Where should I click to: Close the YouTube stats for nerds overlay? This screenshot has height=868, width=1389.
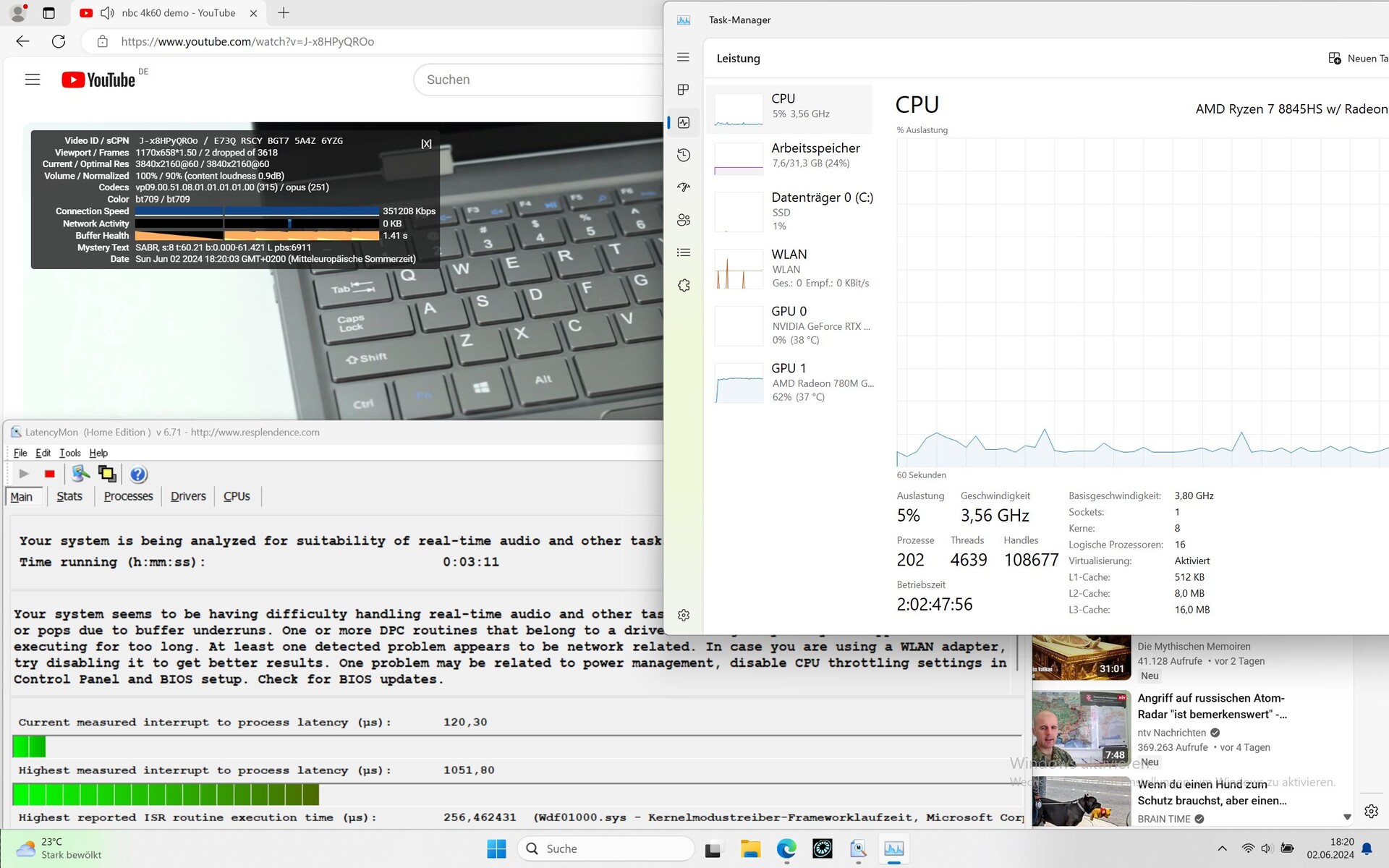click(x=426, y=143)
